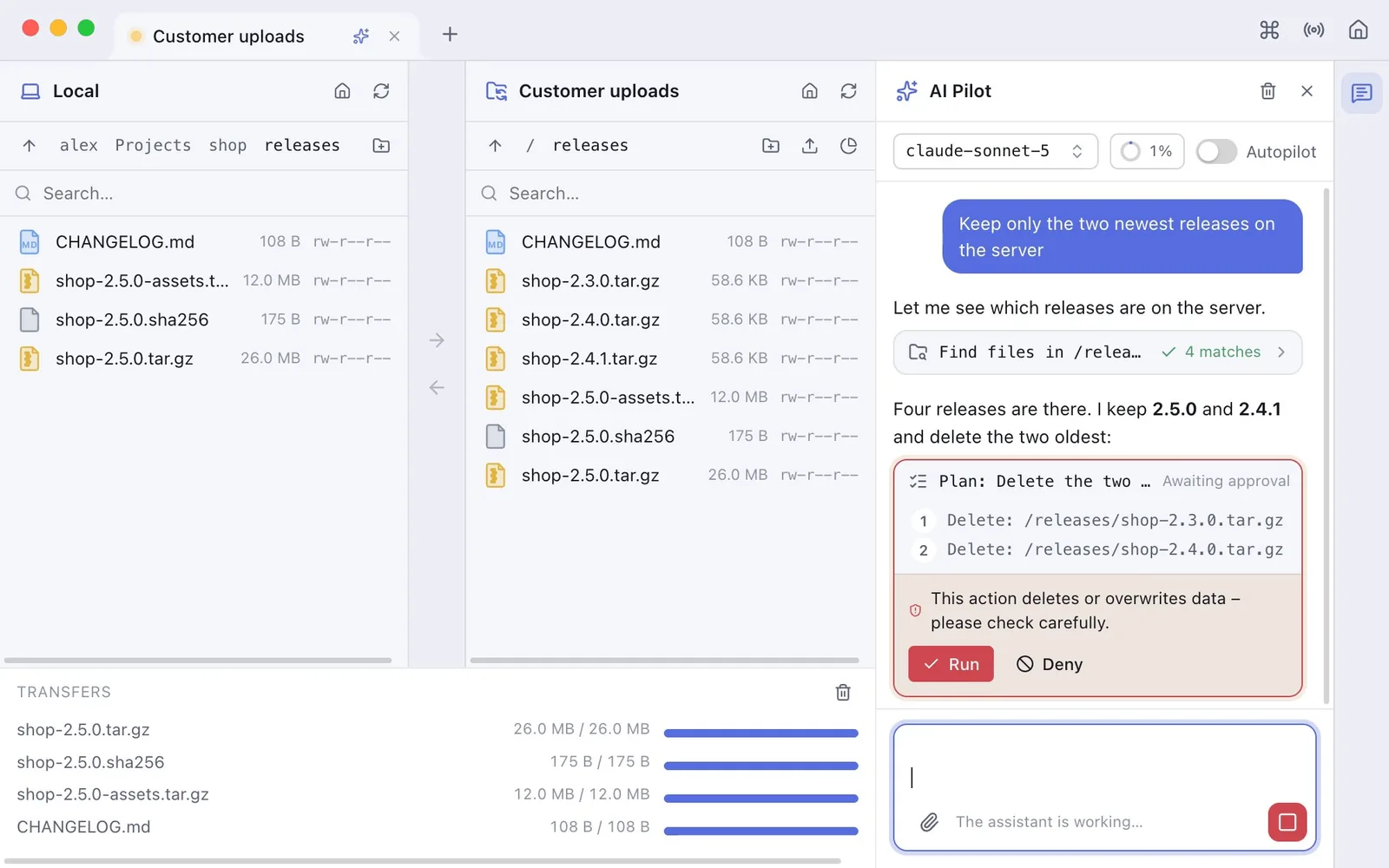This screenshot has width=1389, height=868.
Task: Navigate to shop breadcrumb in Local pane
Action: click(227, 146)
